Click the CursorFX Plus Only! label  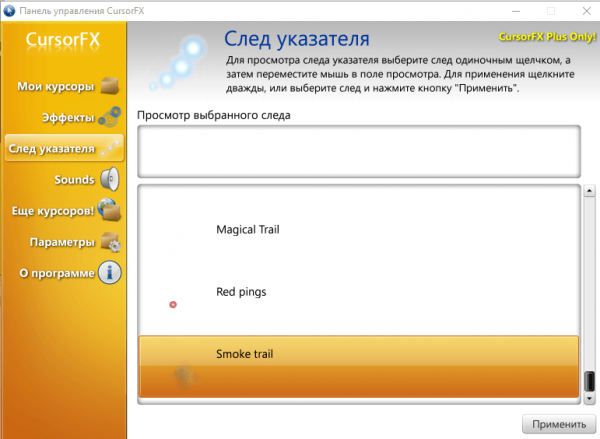547,37
